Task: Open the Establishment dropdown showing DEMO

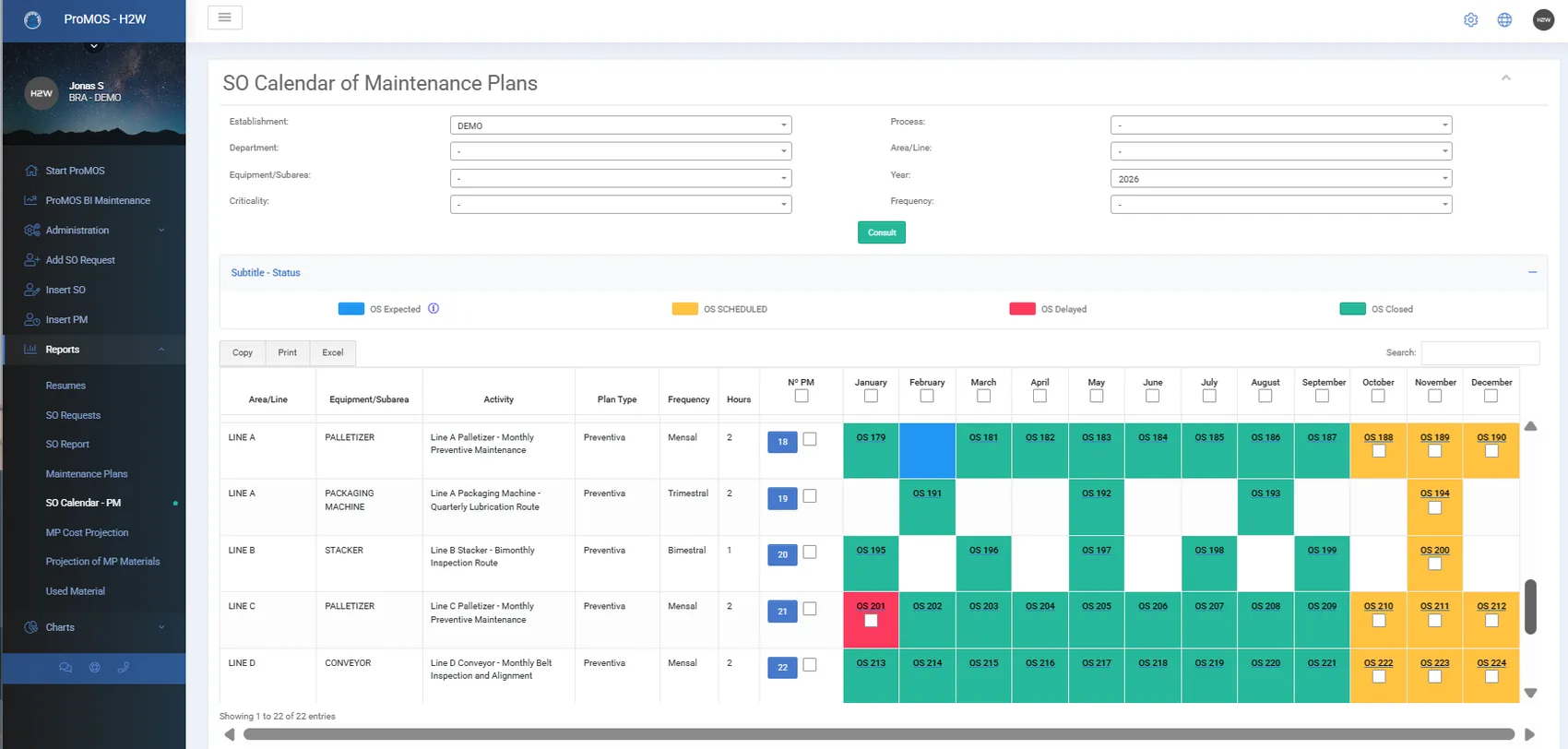Action: click(x=621, y=125)
